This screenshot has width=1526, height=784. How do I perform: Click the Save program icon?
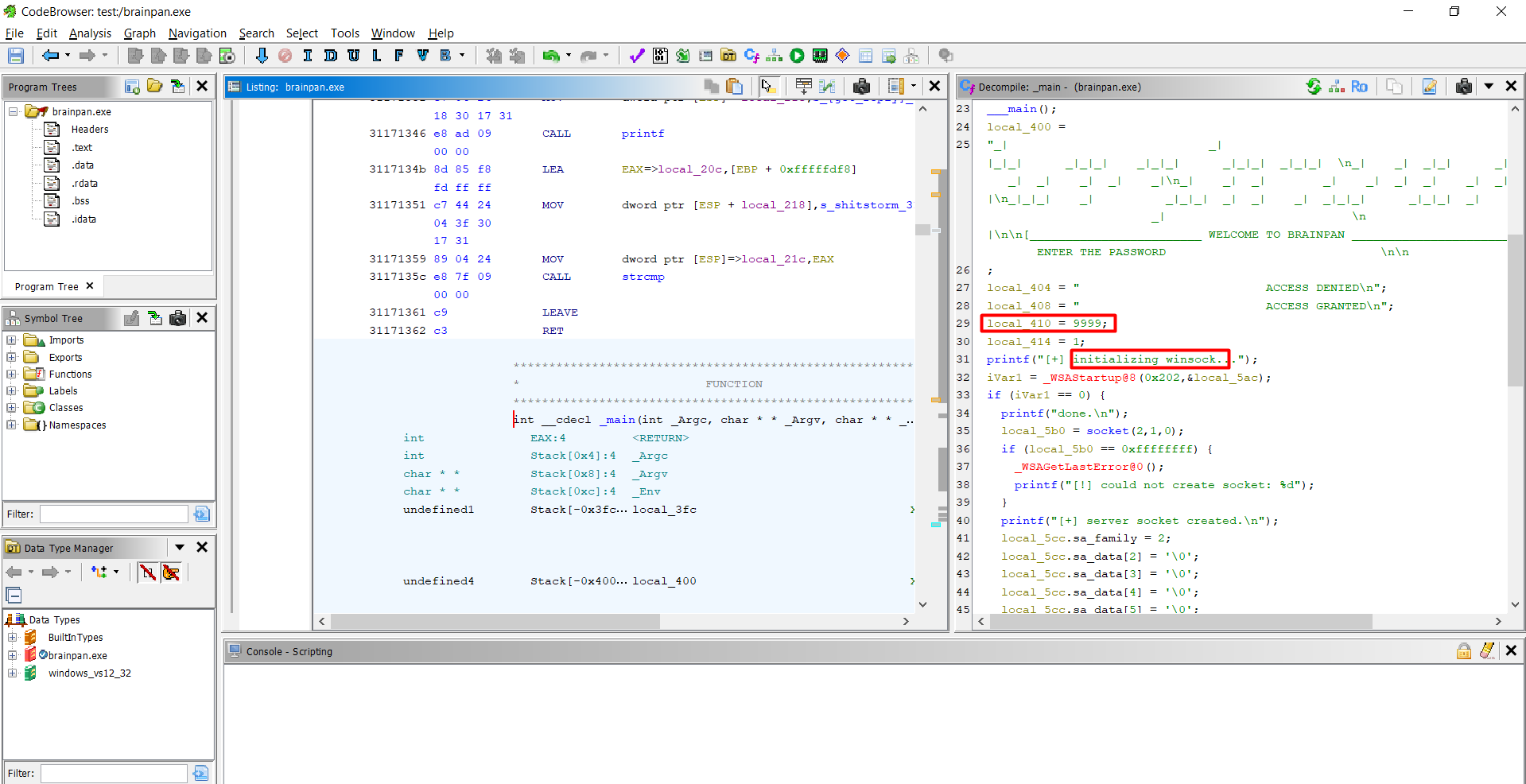coord(15,56)
